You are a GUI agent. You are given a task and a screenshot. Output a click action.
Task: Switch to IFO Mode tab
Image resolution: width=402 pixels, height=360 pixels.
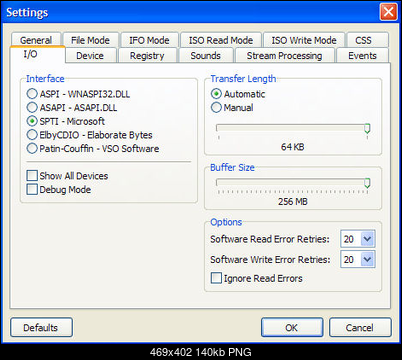tap(149, 40)
